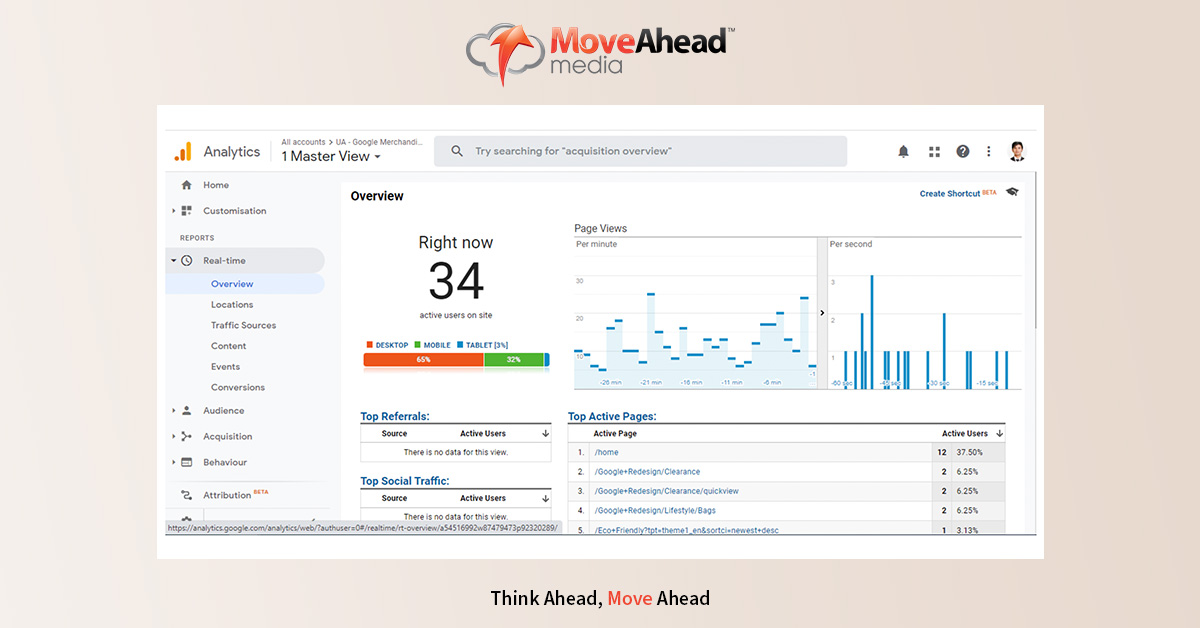Click the All accounts breadcrumb
The height and width of the screenshot is (628, 1200).
(x=303, y=142)
